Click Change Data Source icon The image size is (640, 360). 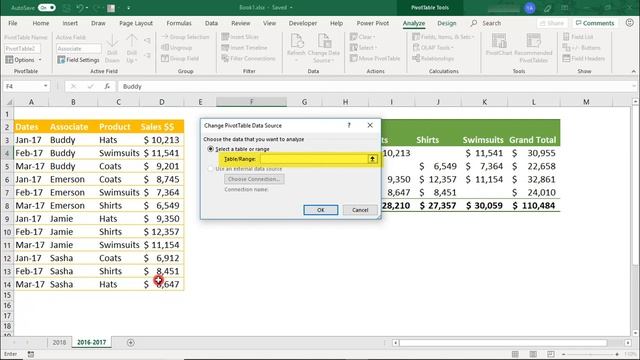click(x=324, y=41)
